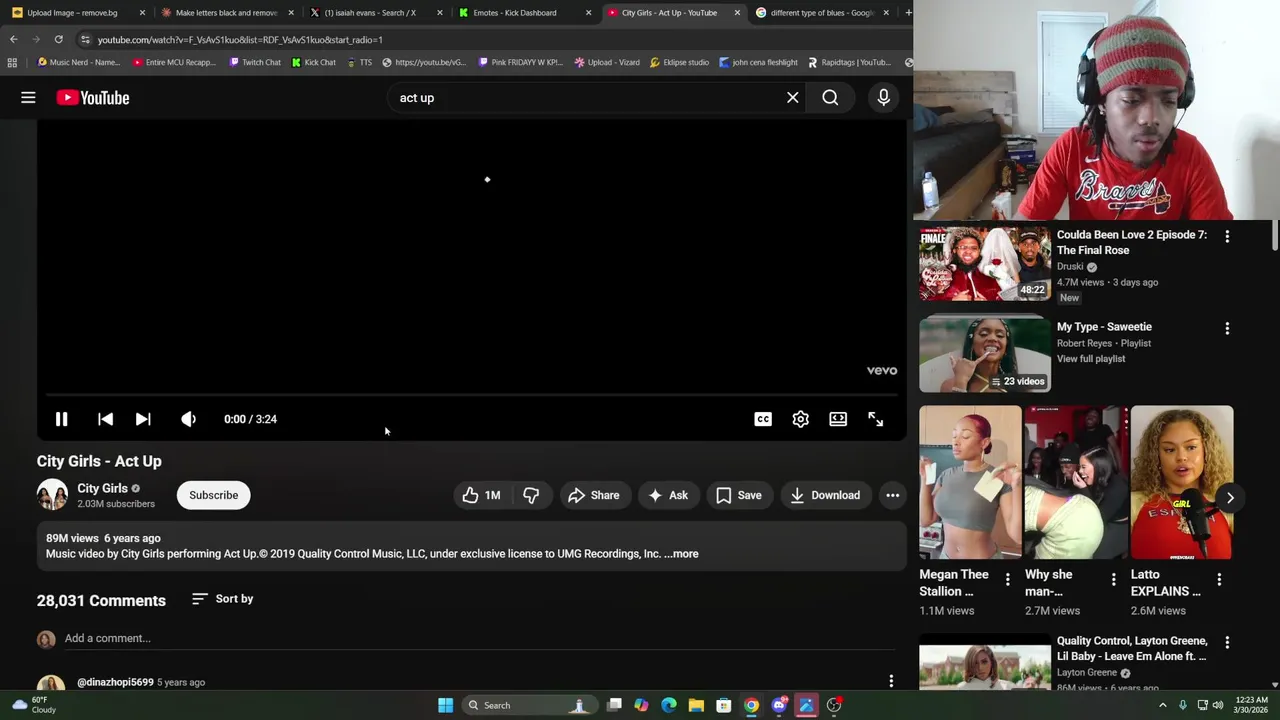Open Eklipse studio bookmark
The image size is (1280, 720).
point(679,62)
